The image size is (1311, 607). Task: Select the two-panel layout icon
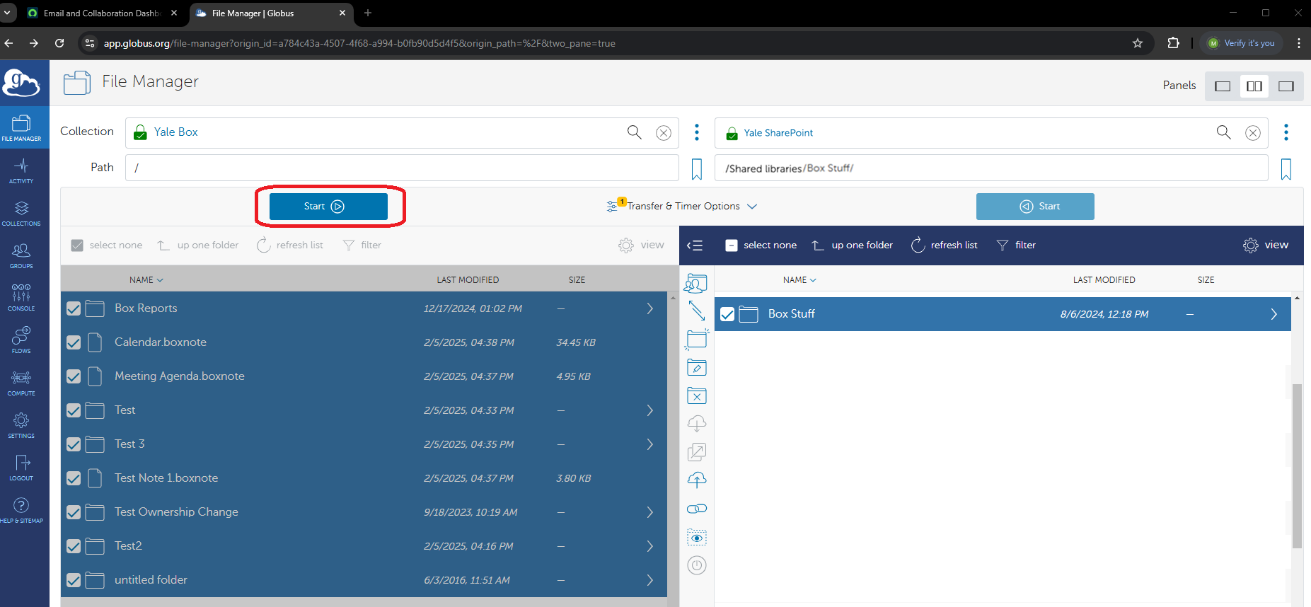coord(1253,86)
